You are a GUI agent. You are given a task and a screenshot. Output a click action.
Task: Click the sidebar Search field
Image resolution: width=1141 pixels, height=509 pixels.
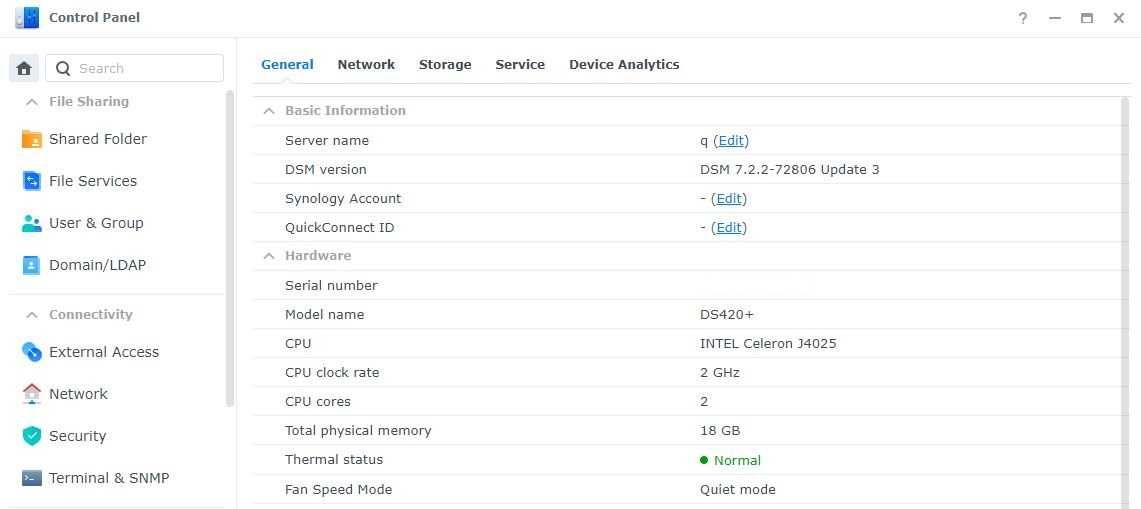[x=135, y=68]
